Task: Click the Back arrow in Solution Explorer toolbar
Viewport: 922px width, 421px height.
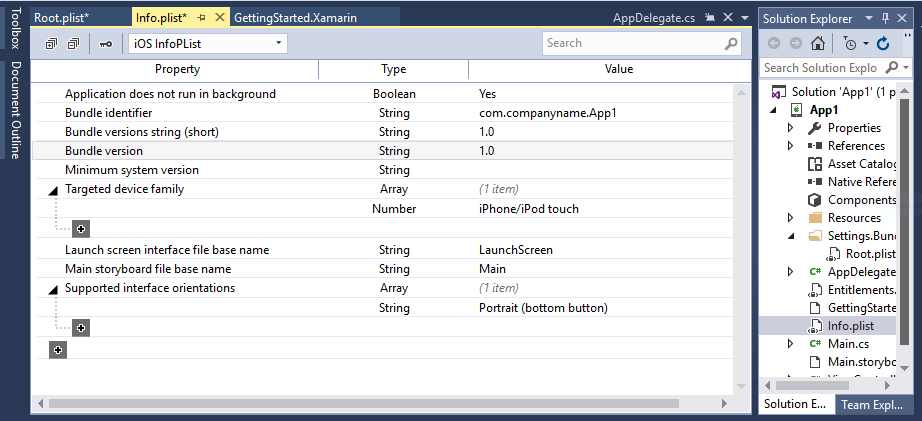Action: [x=774, y=43]
